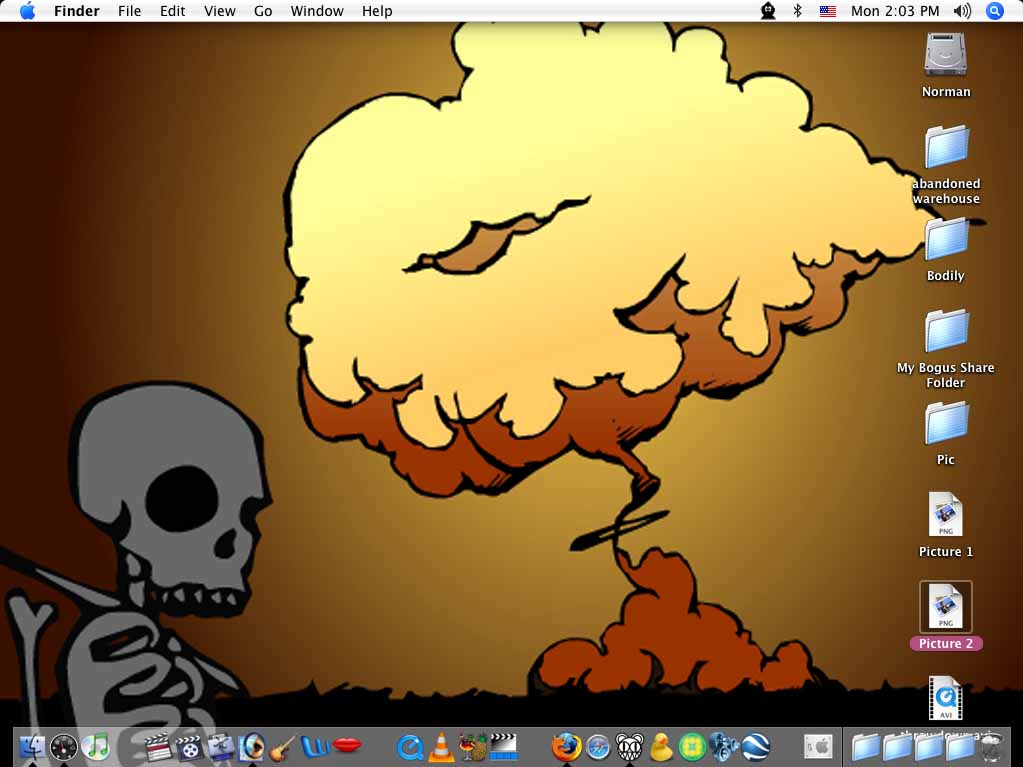
Task: Open the Window menu
Action: coord(317,11)
